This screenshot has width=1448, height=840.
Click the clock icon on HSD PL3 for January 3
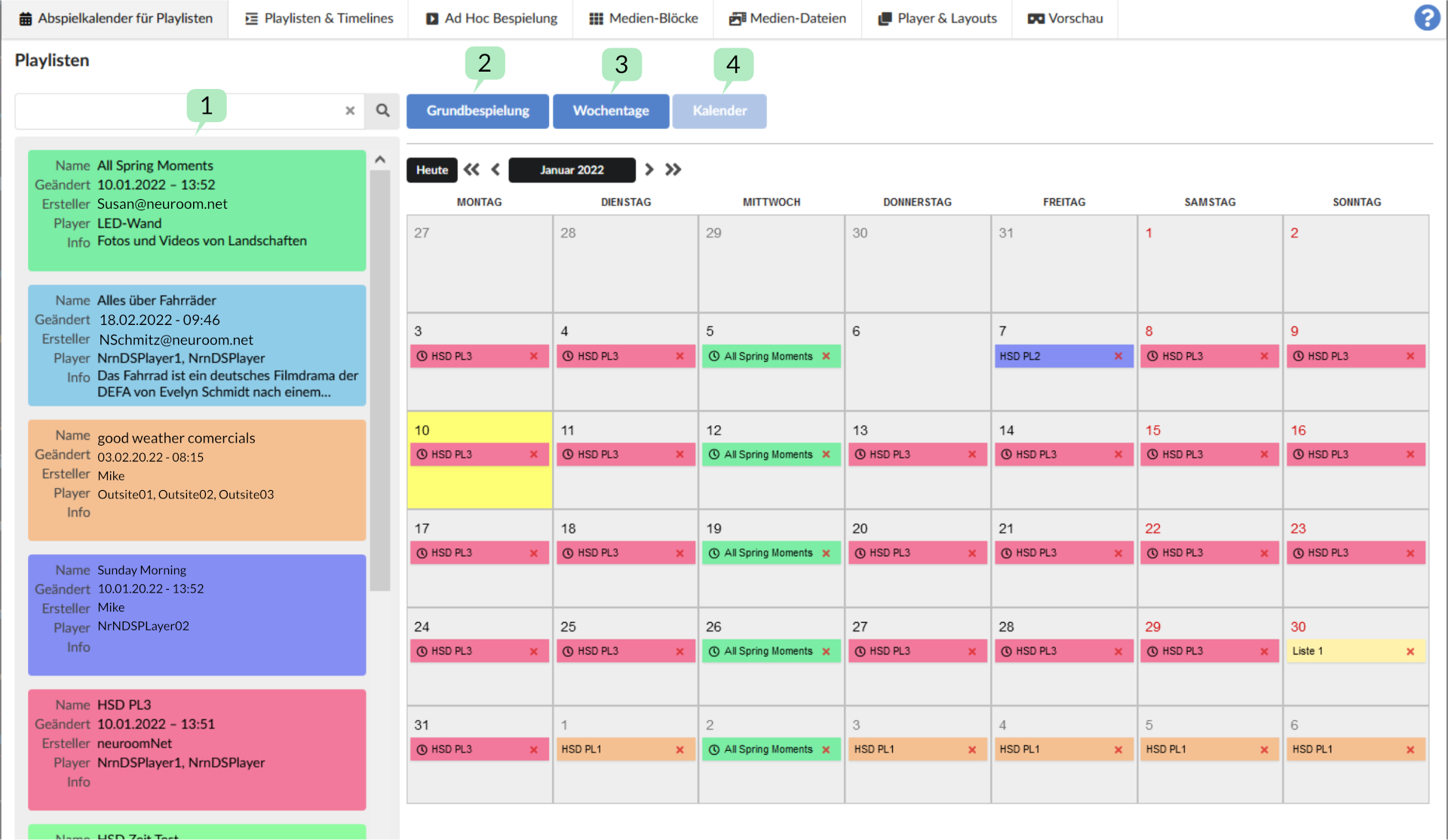[x=422, y=356]
